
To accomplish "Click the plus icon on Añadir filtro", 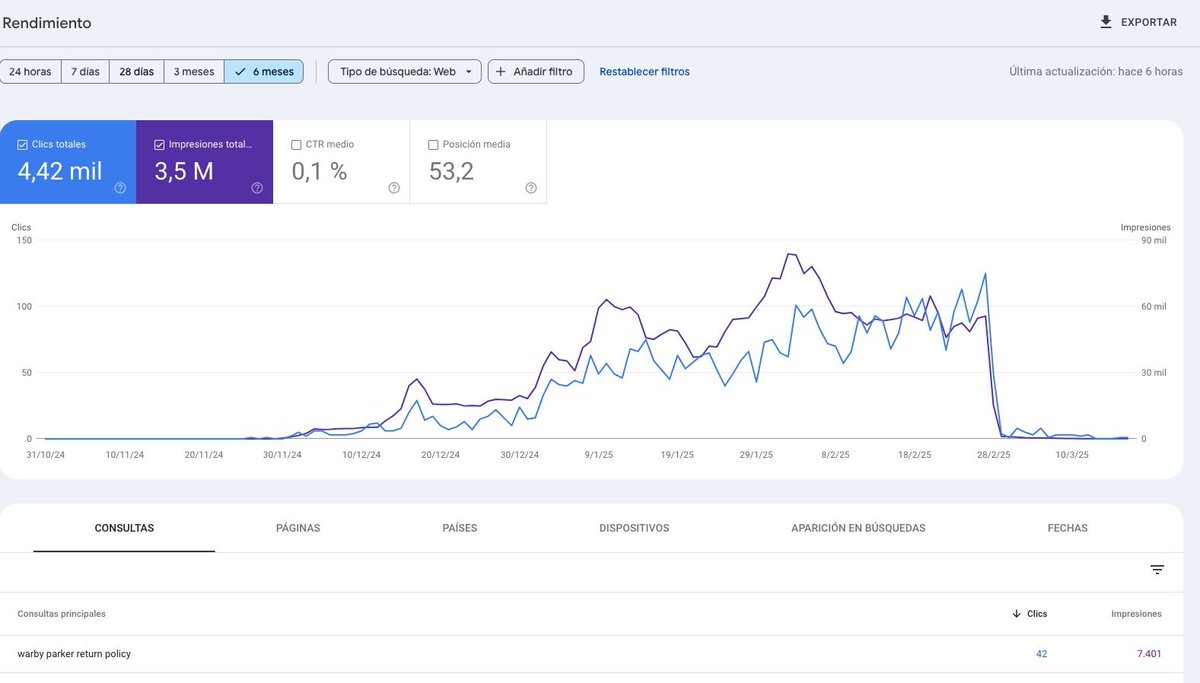I will [x=499, y=71].
